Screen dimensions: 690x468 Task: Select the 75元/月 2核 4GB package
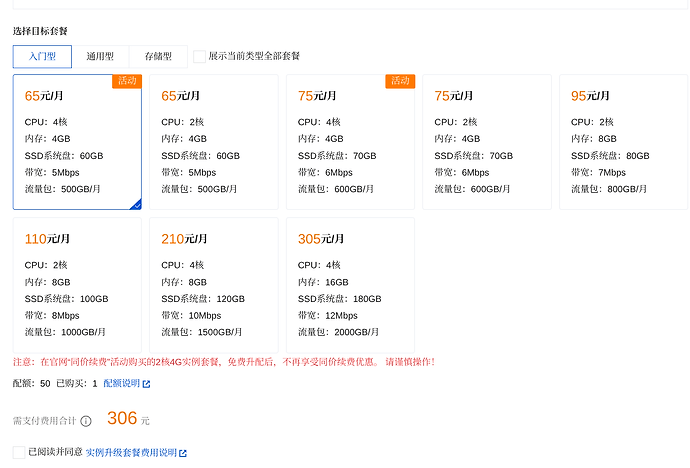[487, 142]
